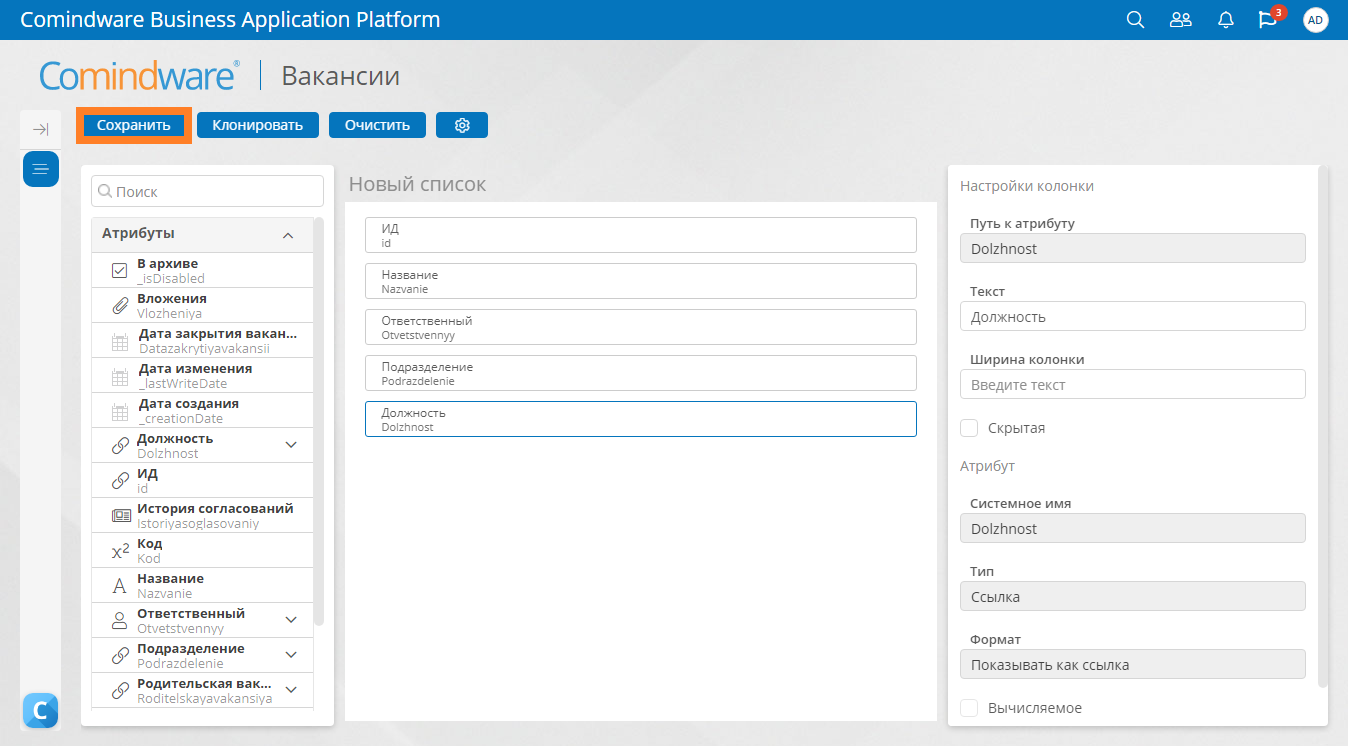Select calendar icon for Дата закрытия вакансии
The width and height of the screenshot is (1348, 746).
coord(119,342)
